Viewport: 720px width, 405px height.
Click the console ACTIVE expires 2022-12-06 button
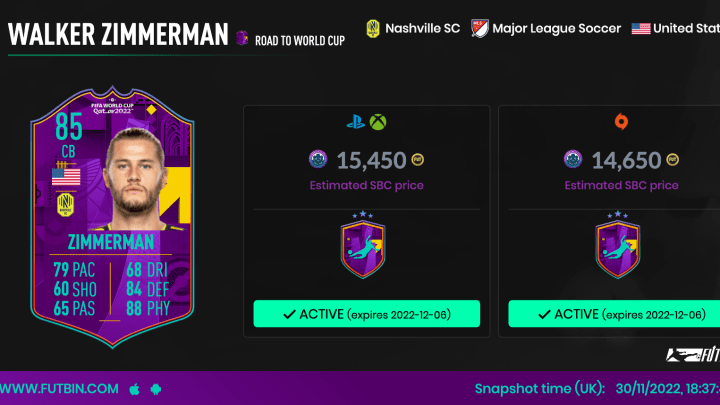(x=366, y=314)
